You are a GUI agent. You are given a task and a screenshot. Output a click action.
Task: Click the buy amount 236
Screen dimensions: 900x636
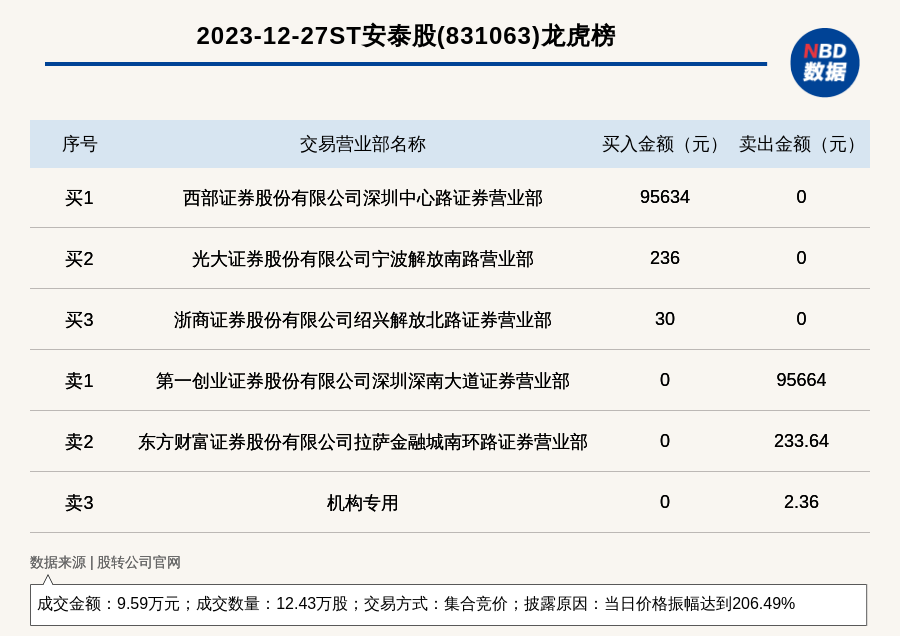(665, 258)
